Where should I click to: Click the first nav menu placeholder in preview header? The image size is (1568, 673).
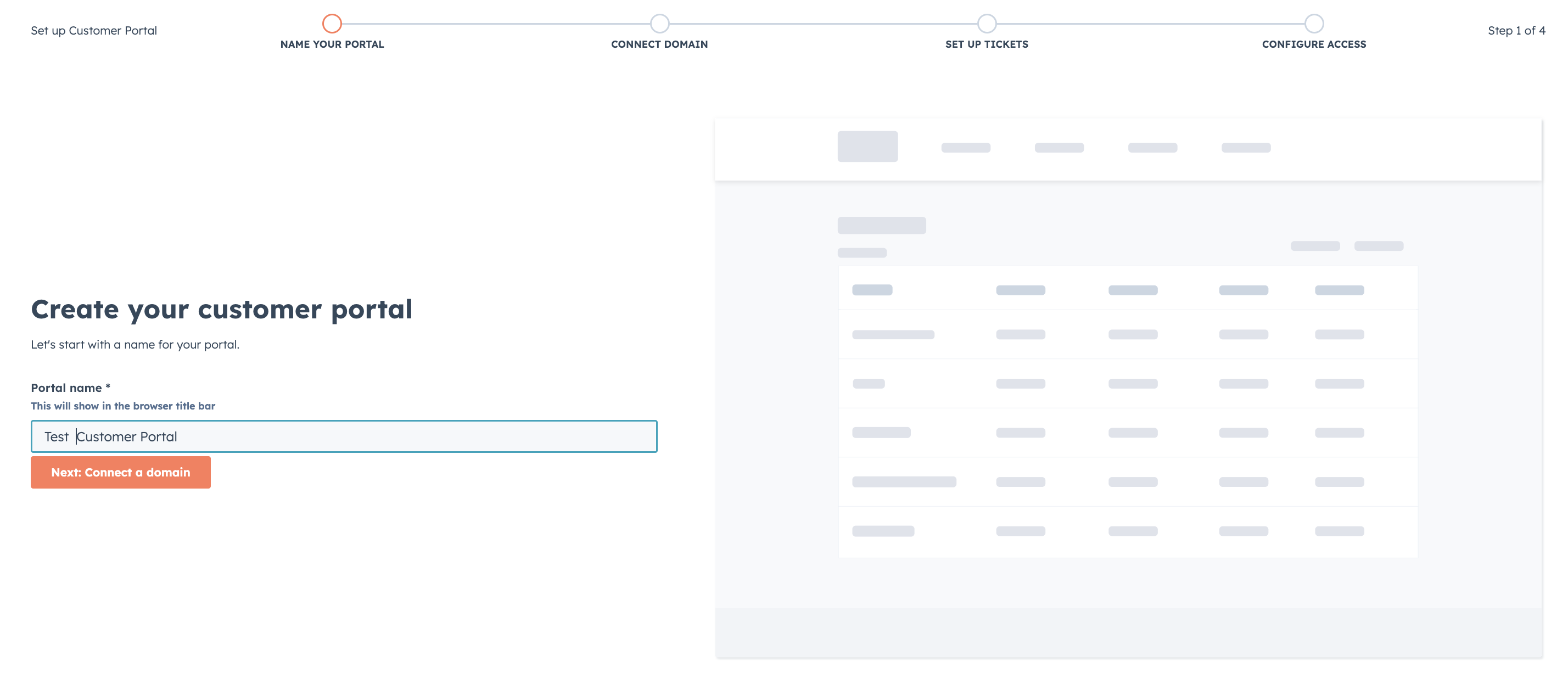966,147
